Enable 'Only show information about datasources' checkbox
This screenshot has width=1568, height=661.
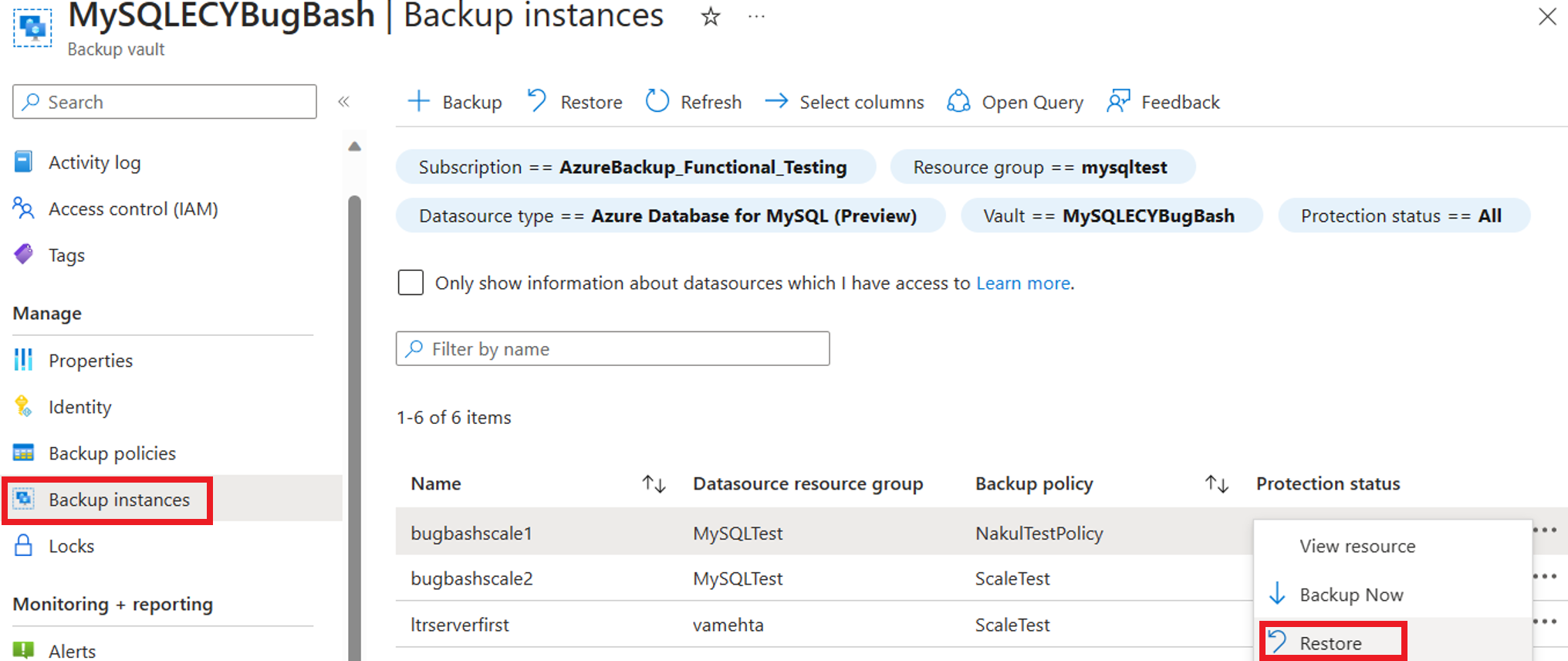[x=411, y=283]
